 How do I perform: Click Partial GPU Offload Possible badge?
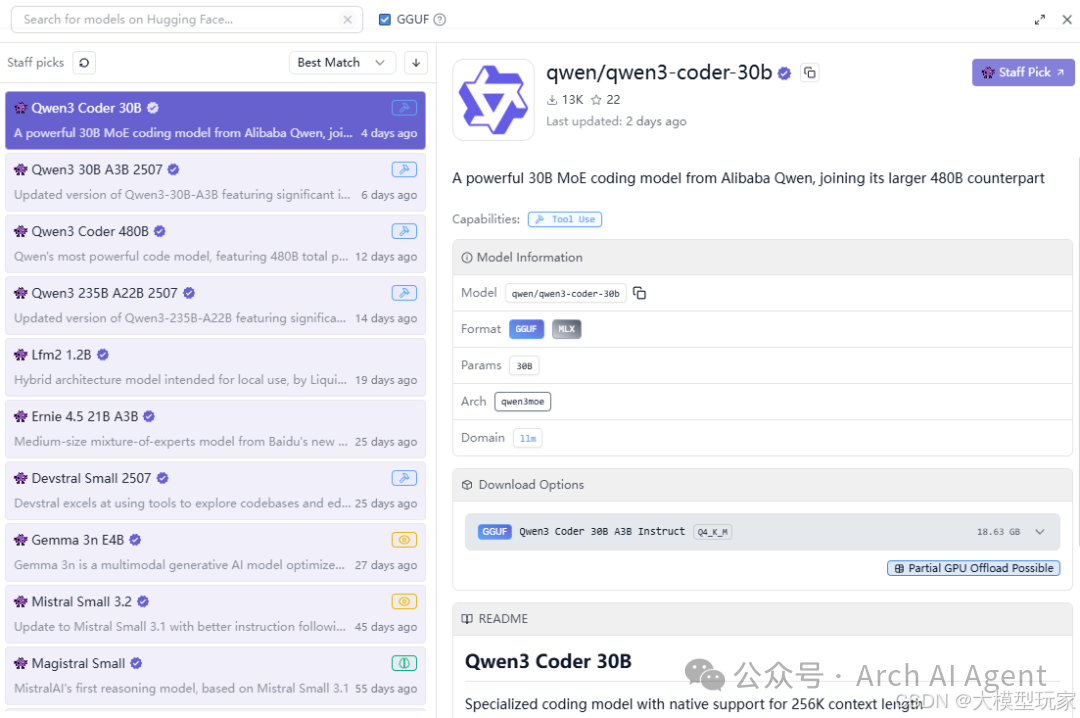pos(973,568)
